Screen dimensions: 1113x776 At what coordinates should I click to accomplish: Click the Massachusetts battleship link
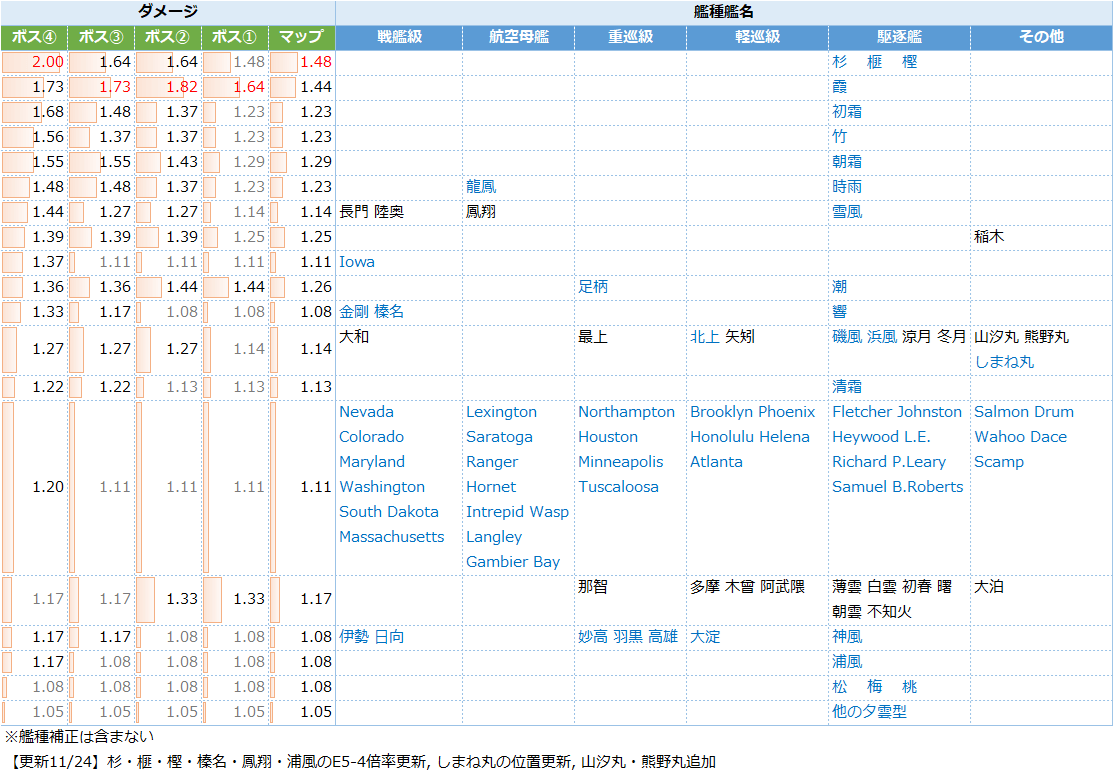click(x=391, y=537)
